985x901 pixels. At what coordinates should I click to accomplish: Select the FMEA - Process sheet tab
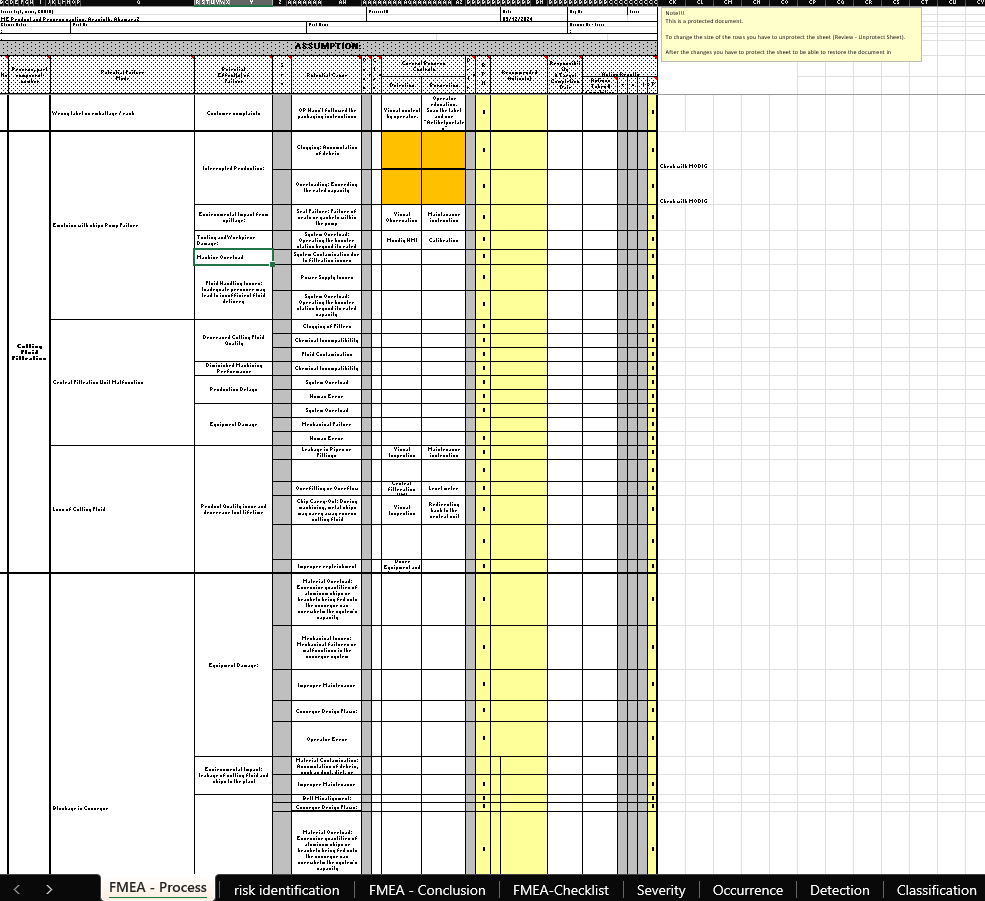pos(157,889)
